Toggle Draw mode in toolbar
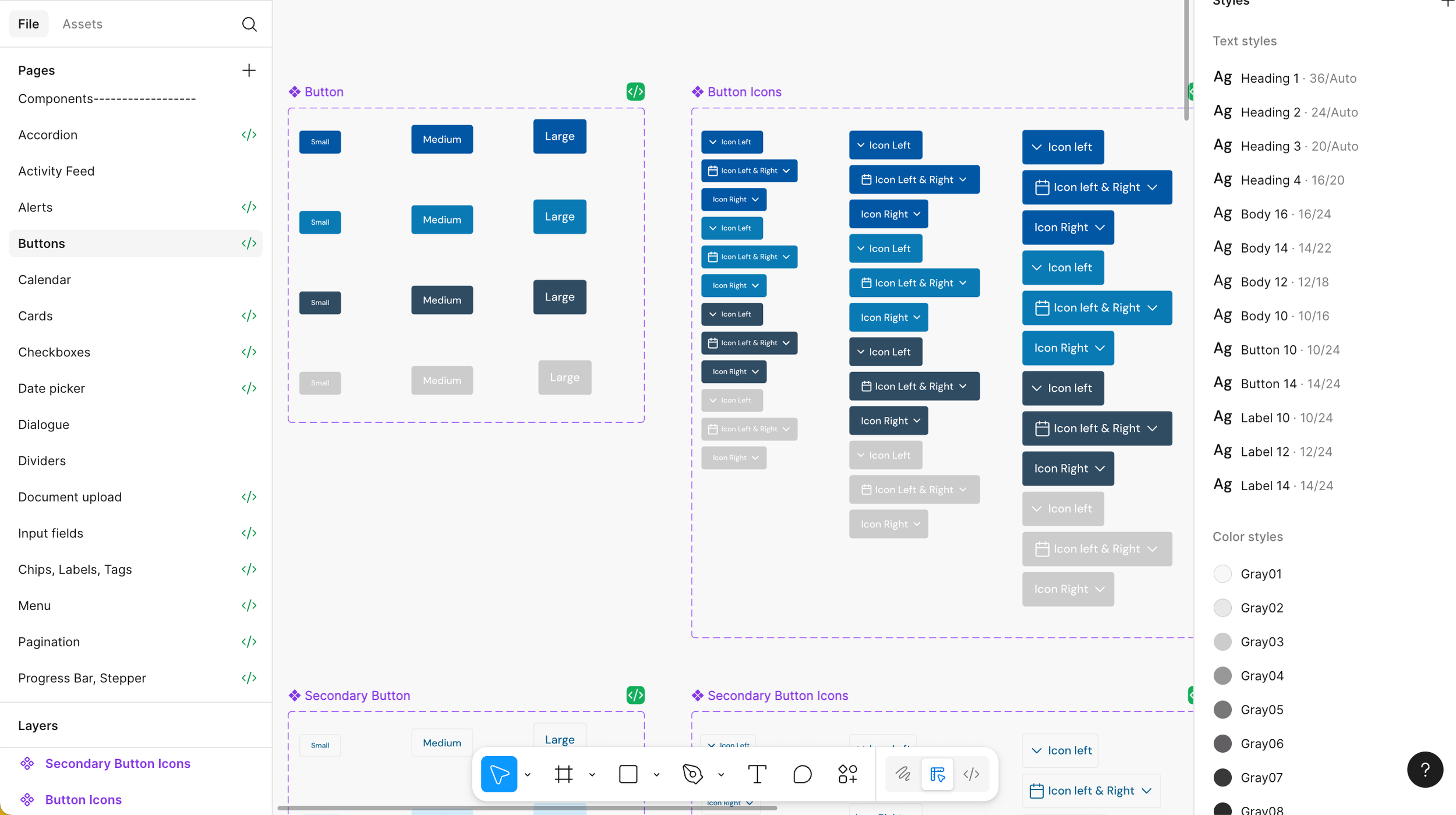The width and height of the screenshot is (1456, 815). coord(903,774)
